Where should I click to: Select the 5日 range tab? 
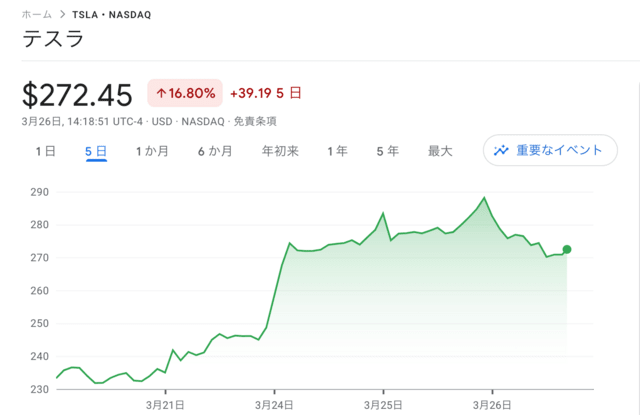96,151
